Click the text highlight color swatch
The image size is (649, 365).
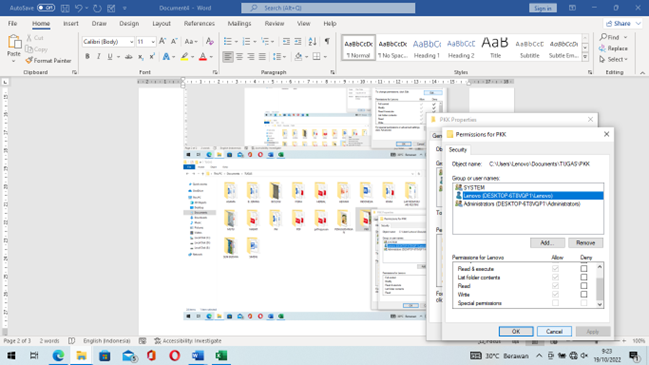pyautogui.click(x=185, y=57)
